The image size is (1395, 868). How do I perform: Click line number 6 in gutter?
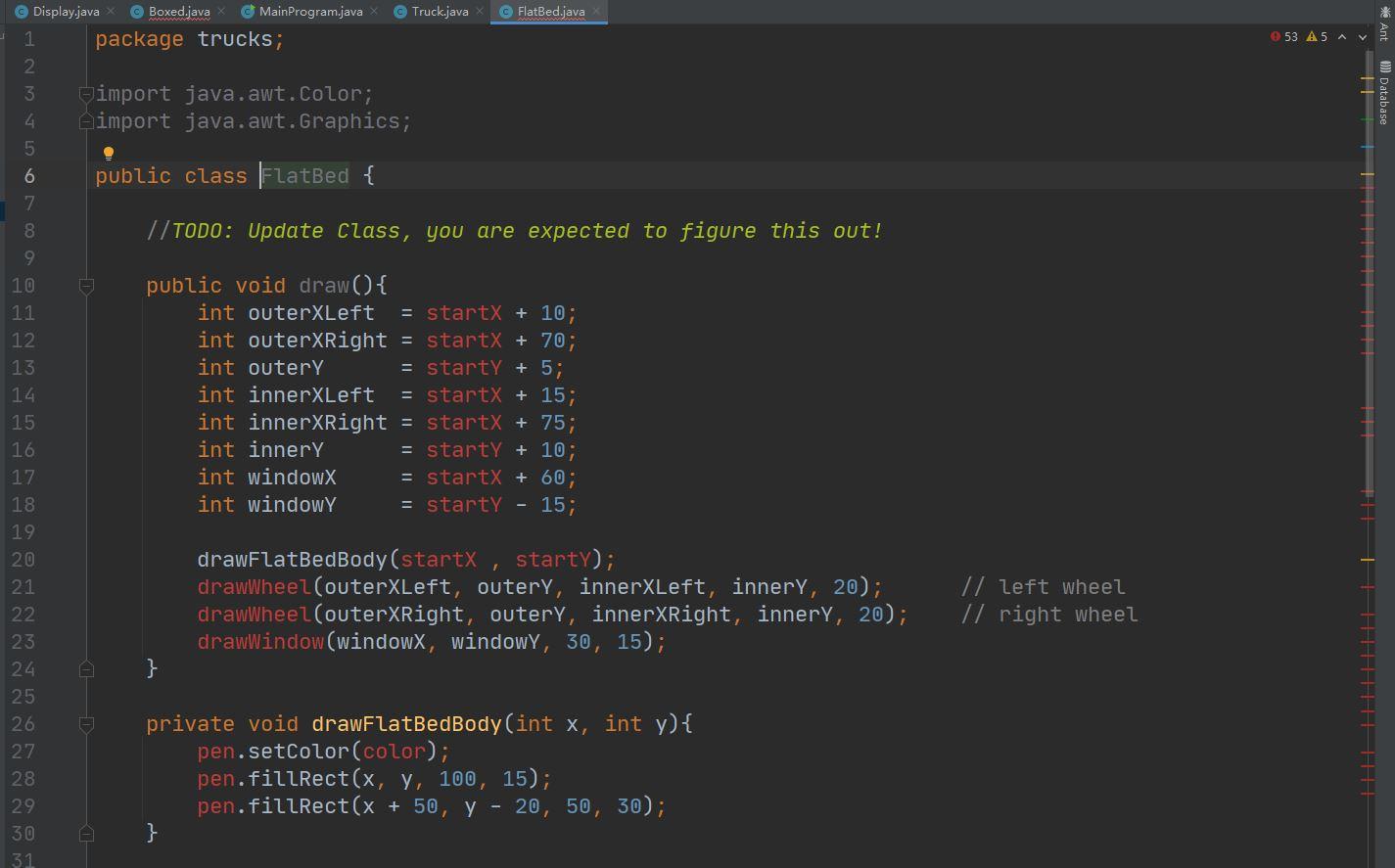click(28, 176)
